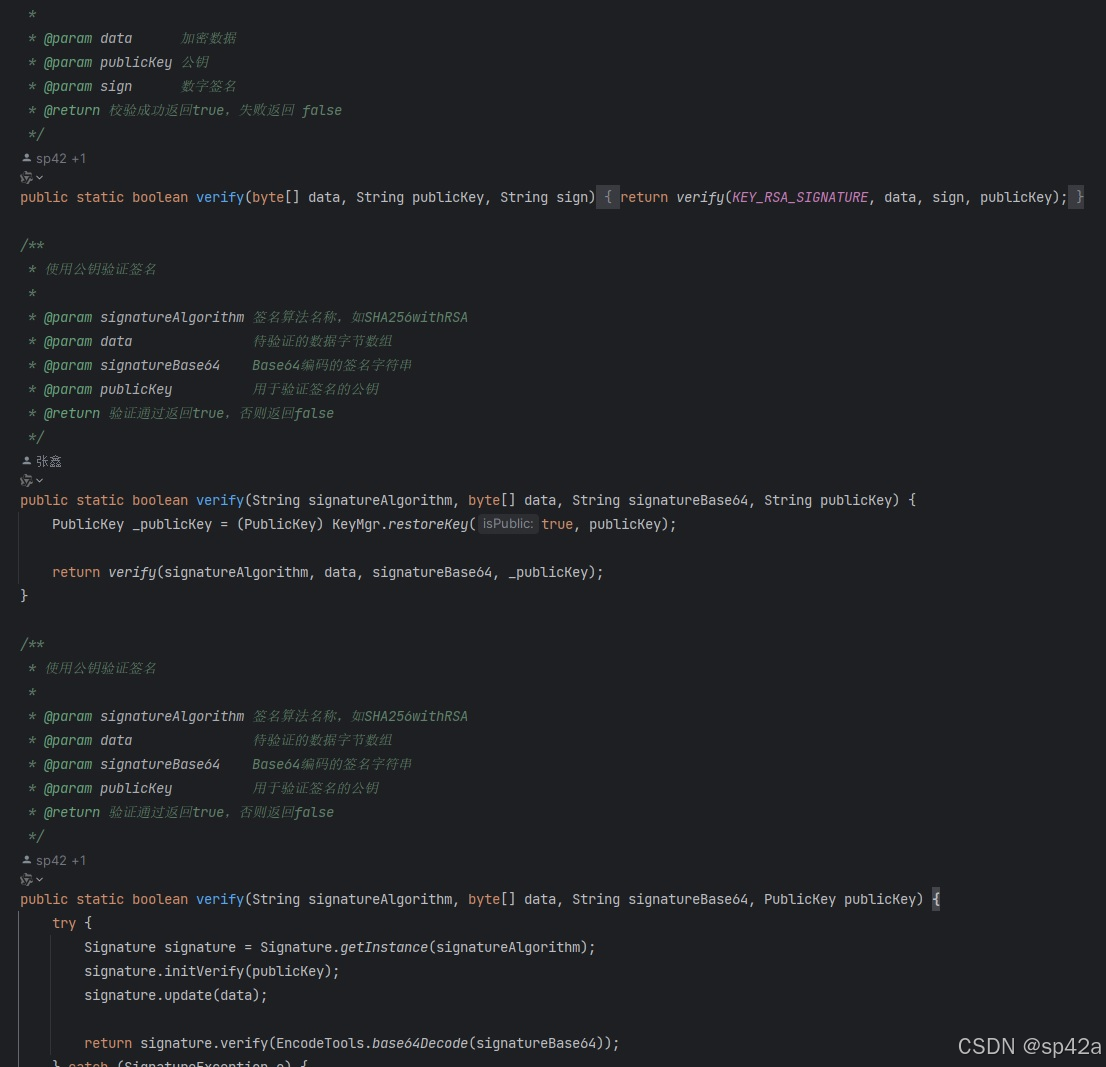The height and width of the screenshot is (1067, 1106).
Task: Click verify name in the String publicKey) { declaration
Action: click(219, 501)
